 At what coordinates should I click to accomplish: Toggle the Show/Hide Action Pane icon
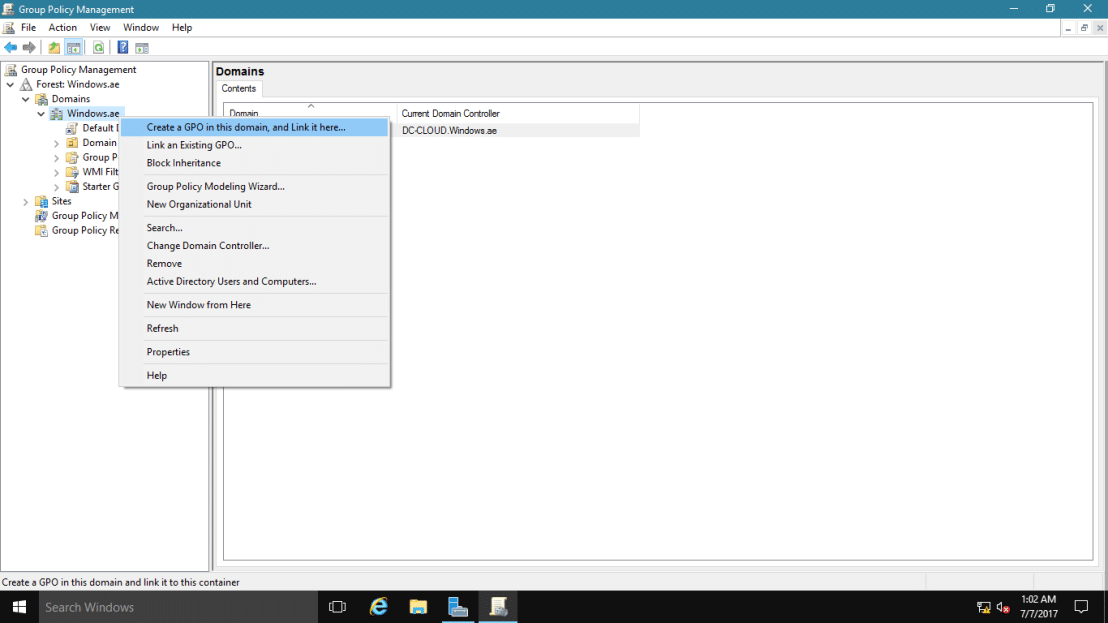[x=142, y=47]
